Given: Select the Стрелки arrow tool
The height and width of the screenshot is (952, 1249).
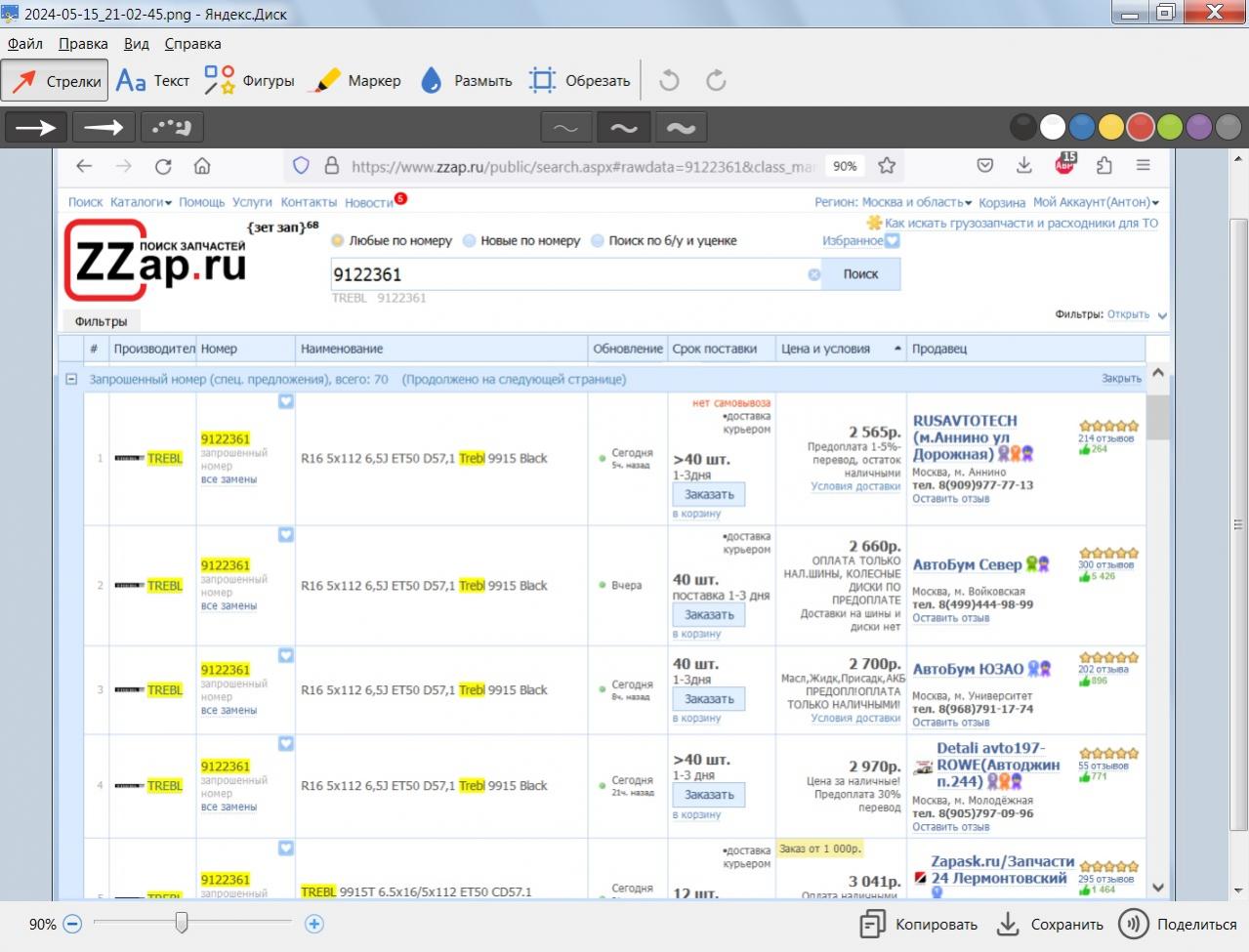Looking at the screenshot, I should (55, 81).
